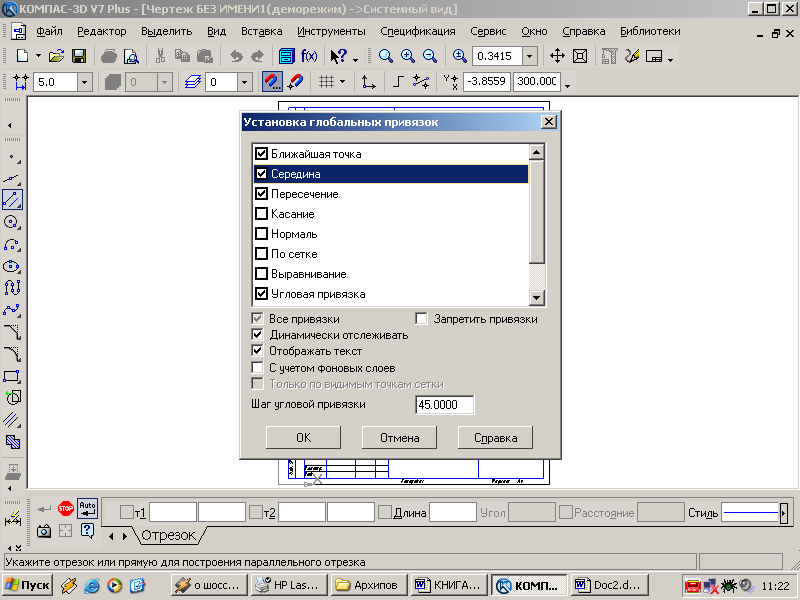Expand the layer number dropdown showing 0
800x600 pixels.
[244, 82]
